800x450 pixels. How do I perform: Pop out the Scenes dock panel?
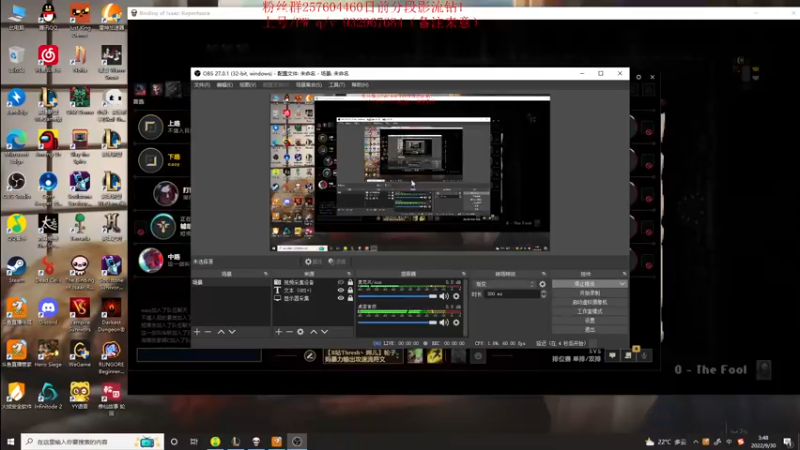(x=265, y=274)
